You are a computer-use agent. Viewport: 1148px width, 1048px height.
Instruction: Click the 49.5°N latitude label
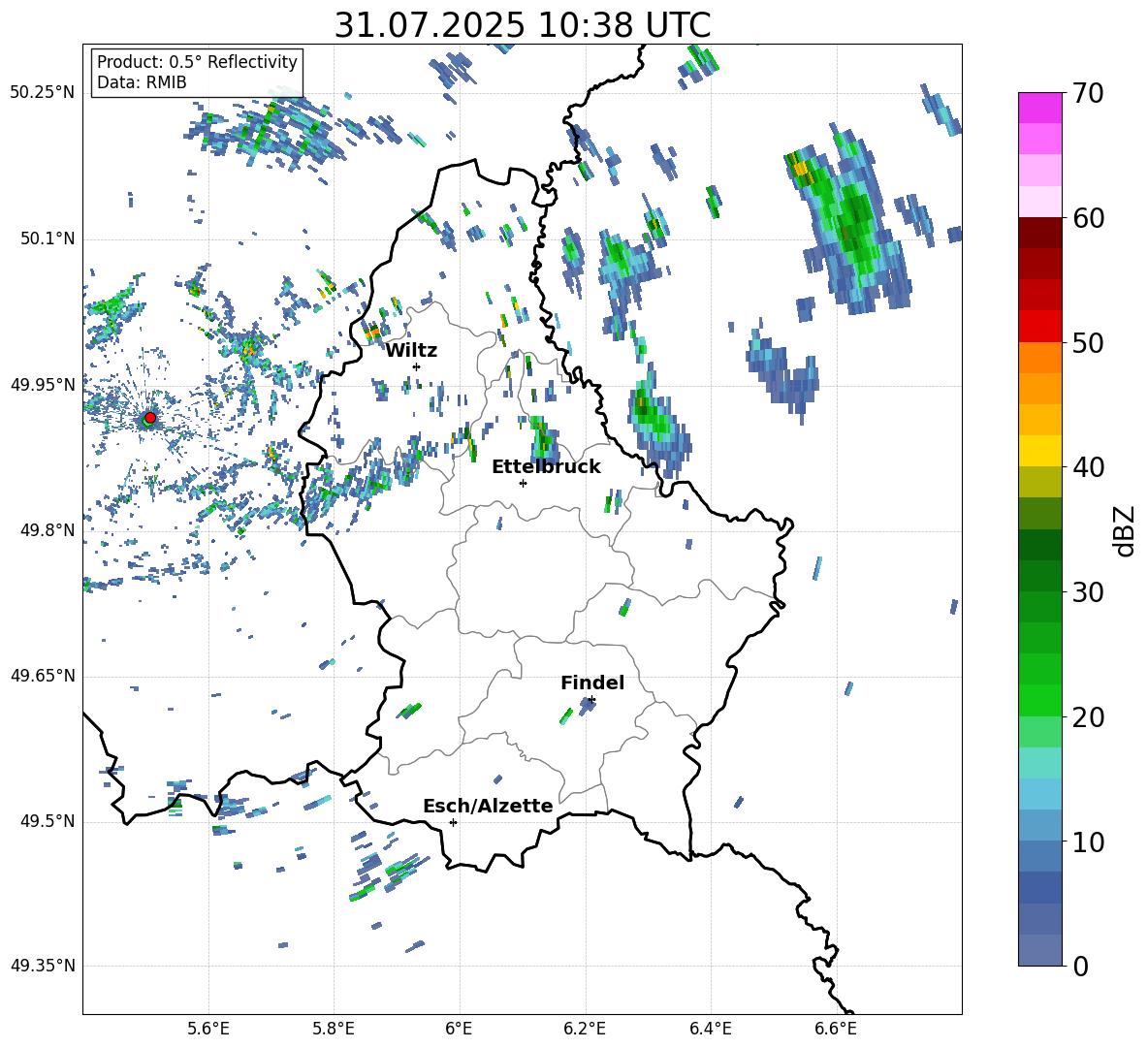[x=48, y=821]
